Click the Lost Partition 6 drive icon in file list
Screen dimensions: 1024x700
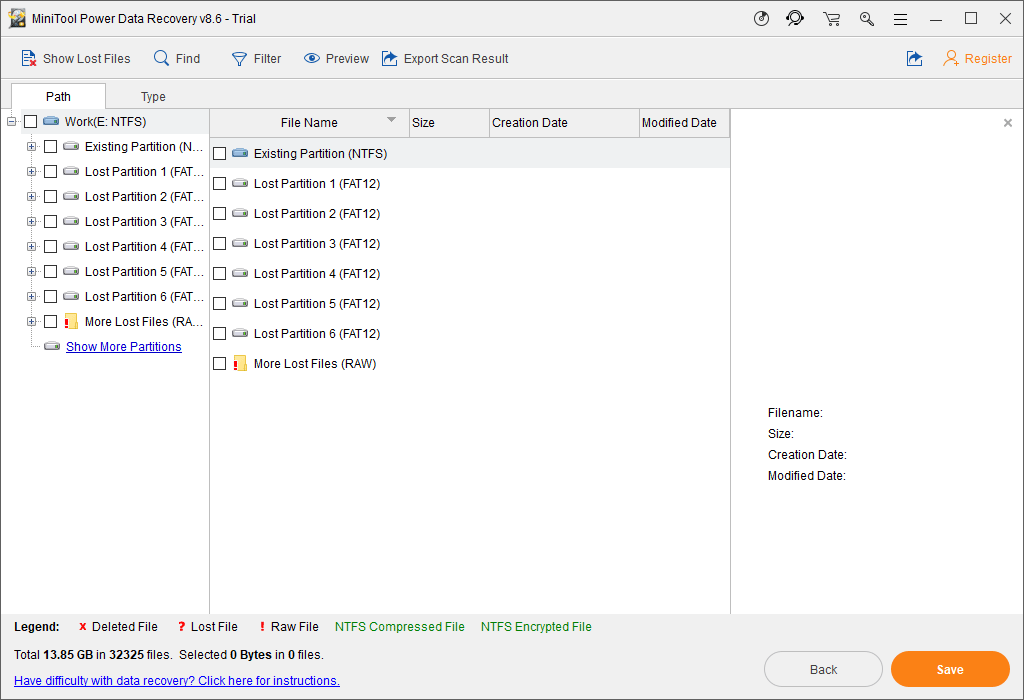point(240,334)
